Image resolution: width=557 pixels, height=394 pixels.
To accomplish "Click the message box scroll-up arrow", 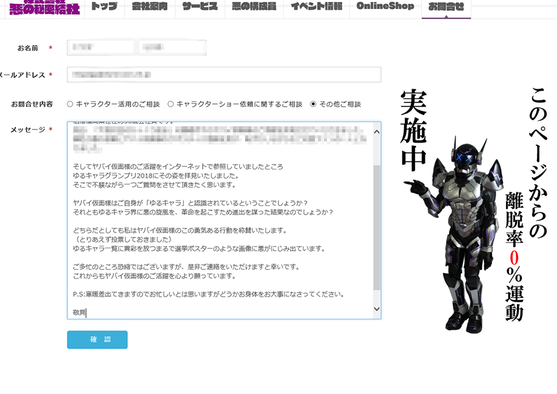I will [377, 132].
